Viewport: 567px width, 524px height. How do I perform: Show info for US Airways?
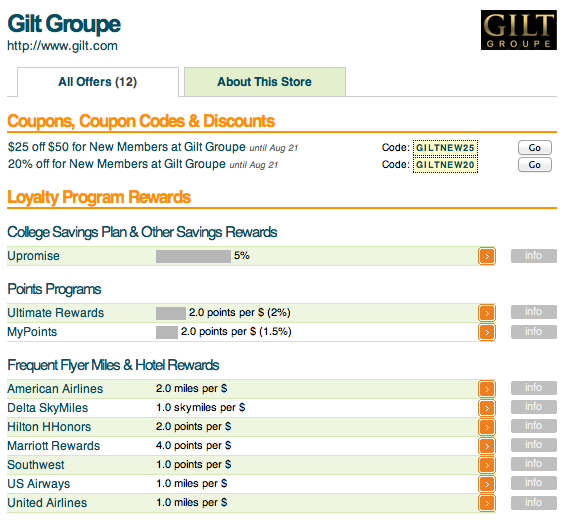coord(533,483)
